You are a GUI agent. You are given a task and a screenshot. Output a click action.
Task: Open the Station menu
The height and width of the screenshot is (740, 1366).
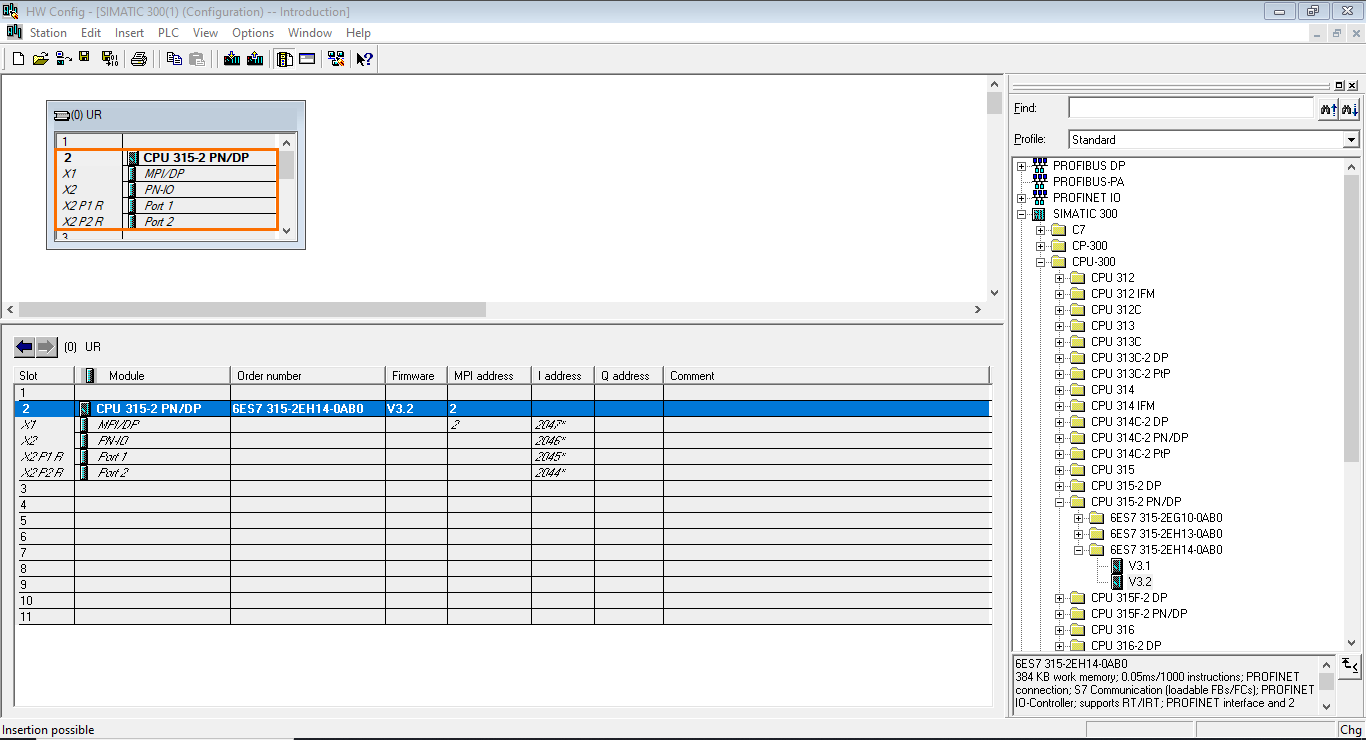point(48,33)
